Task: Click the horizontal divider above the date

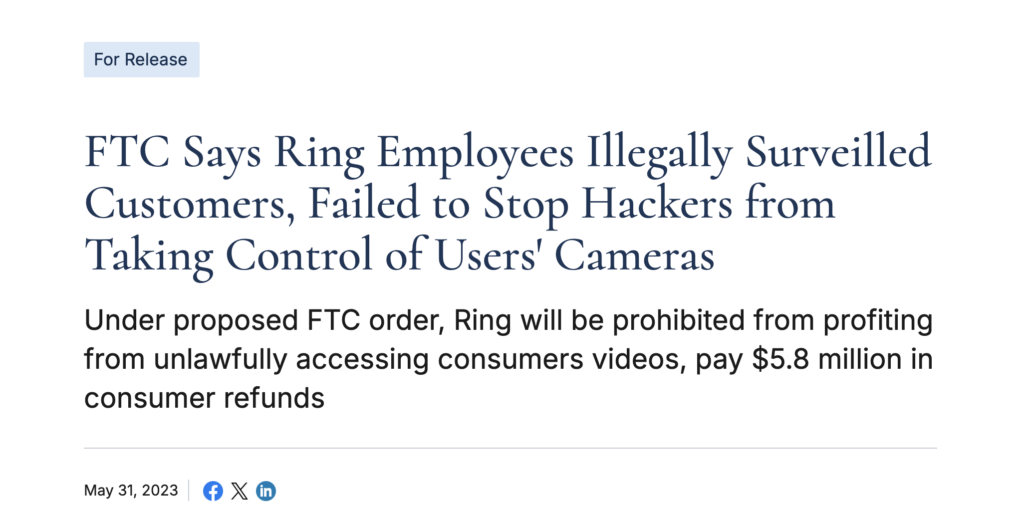Action: (510, 448)
